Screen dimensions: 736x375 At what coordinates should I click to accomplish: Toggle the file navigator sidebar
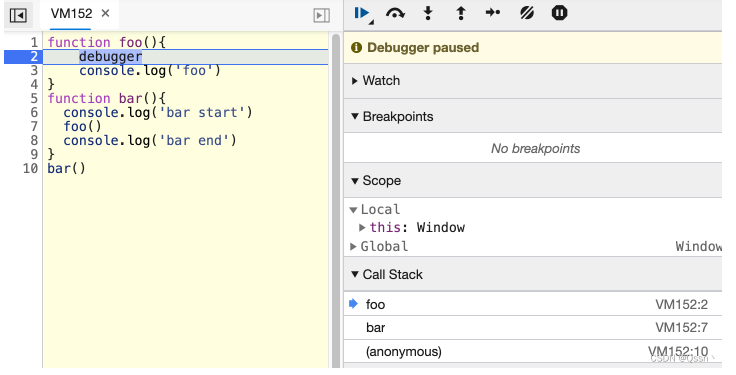tap(18, 15)
